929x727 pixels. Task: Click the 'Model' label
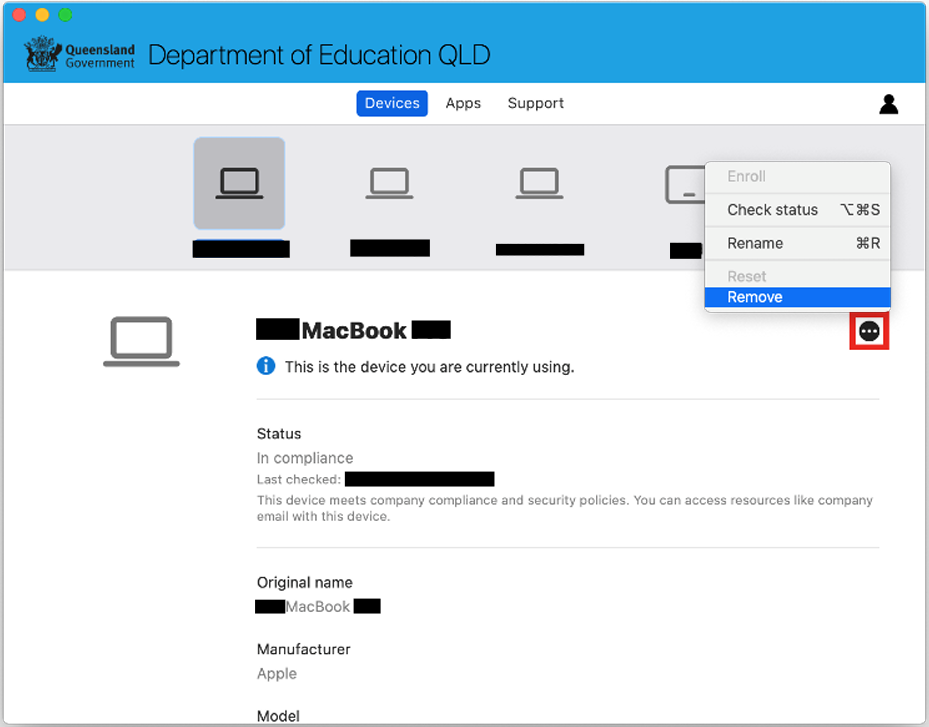click(x=278, y=716)
